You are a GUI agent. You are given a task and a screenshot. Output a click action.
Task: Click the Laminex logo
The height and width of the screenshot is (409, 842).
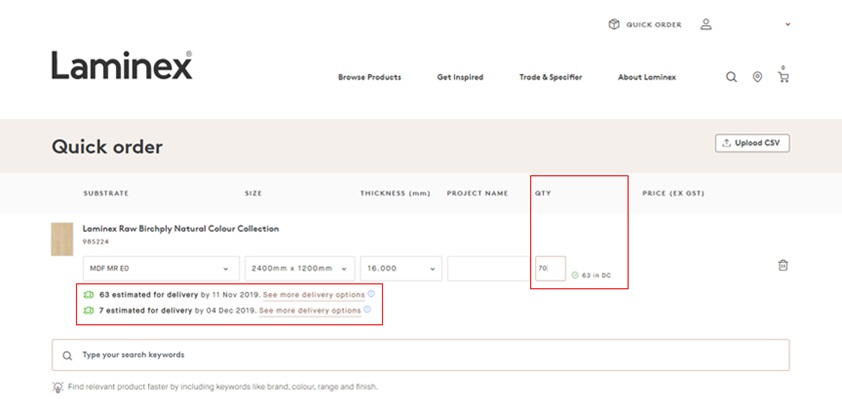coord(122,66)
